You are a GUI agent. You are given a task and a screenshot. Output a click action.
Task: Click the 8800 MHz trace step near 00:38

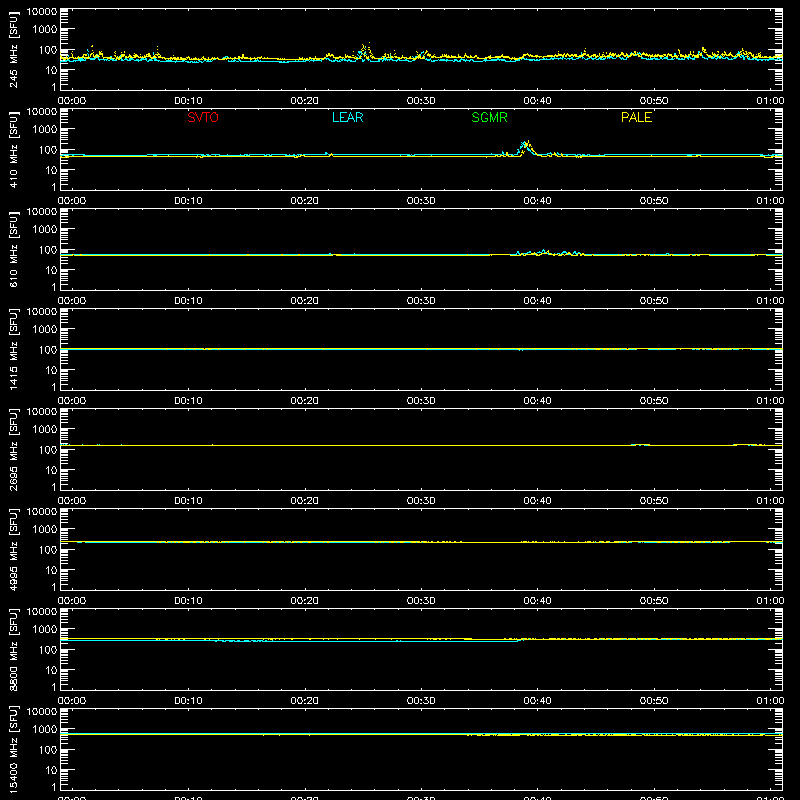[x=519, y=640]
